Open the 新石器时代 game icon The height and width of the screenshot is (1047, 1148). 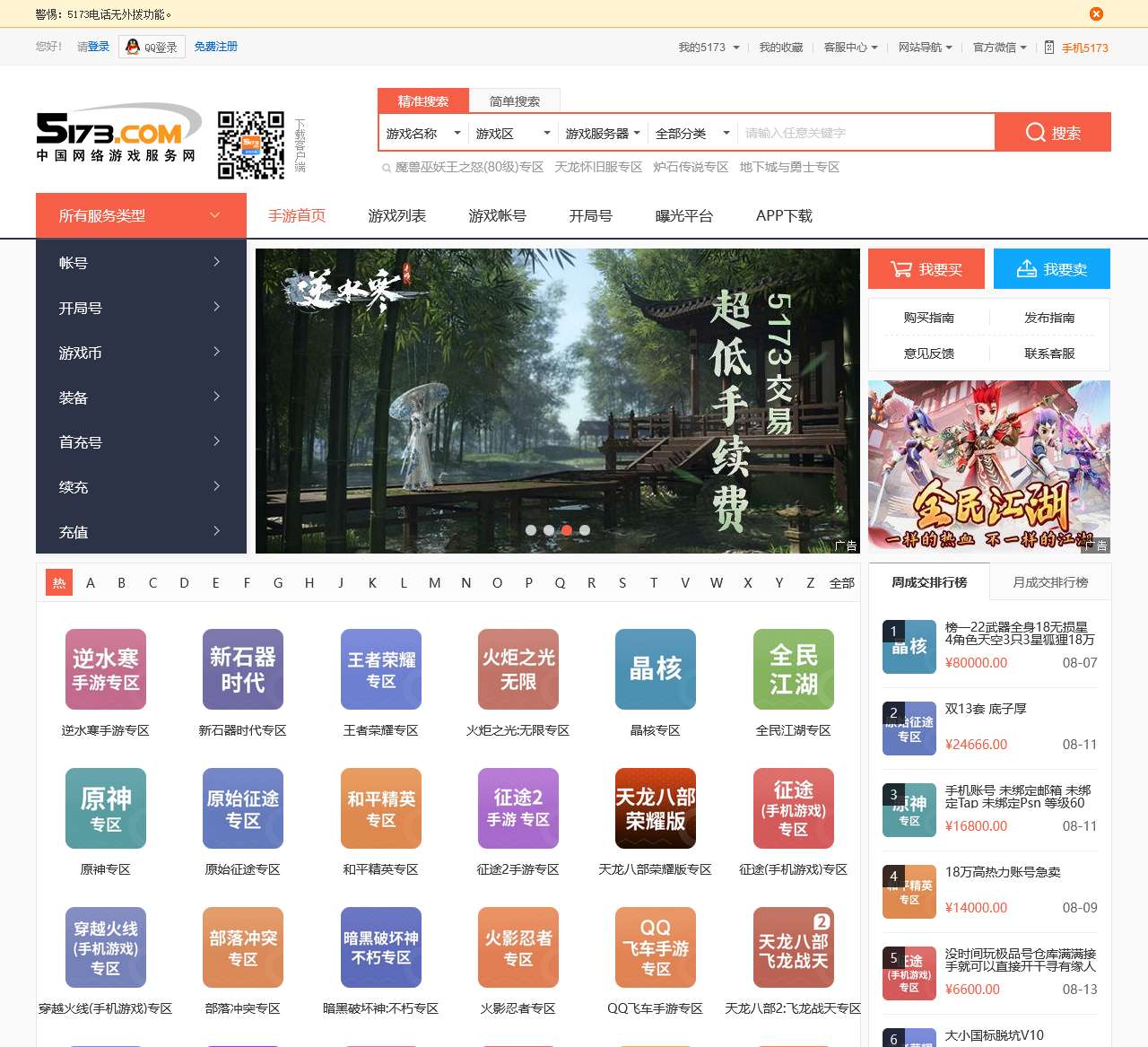[x=243, y=669]
